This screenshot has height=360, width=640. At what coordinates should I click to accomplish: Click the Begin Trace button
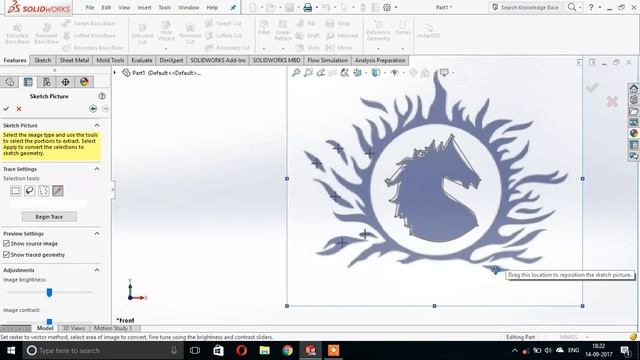tap(49, 217)
